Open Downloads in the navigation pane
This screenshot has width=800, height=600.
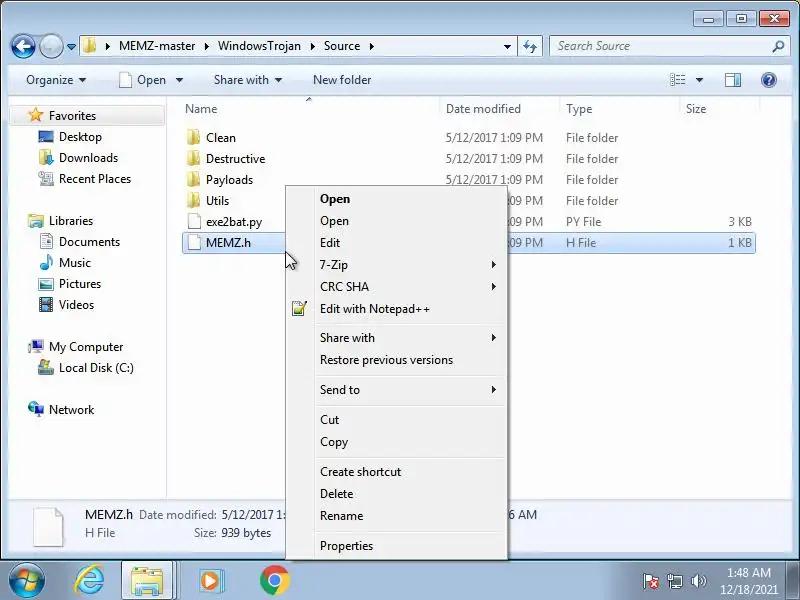[x=88, y=158]
